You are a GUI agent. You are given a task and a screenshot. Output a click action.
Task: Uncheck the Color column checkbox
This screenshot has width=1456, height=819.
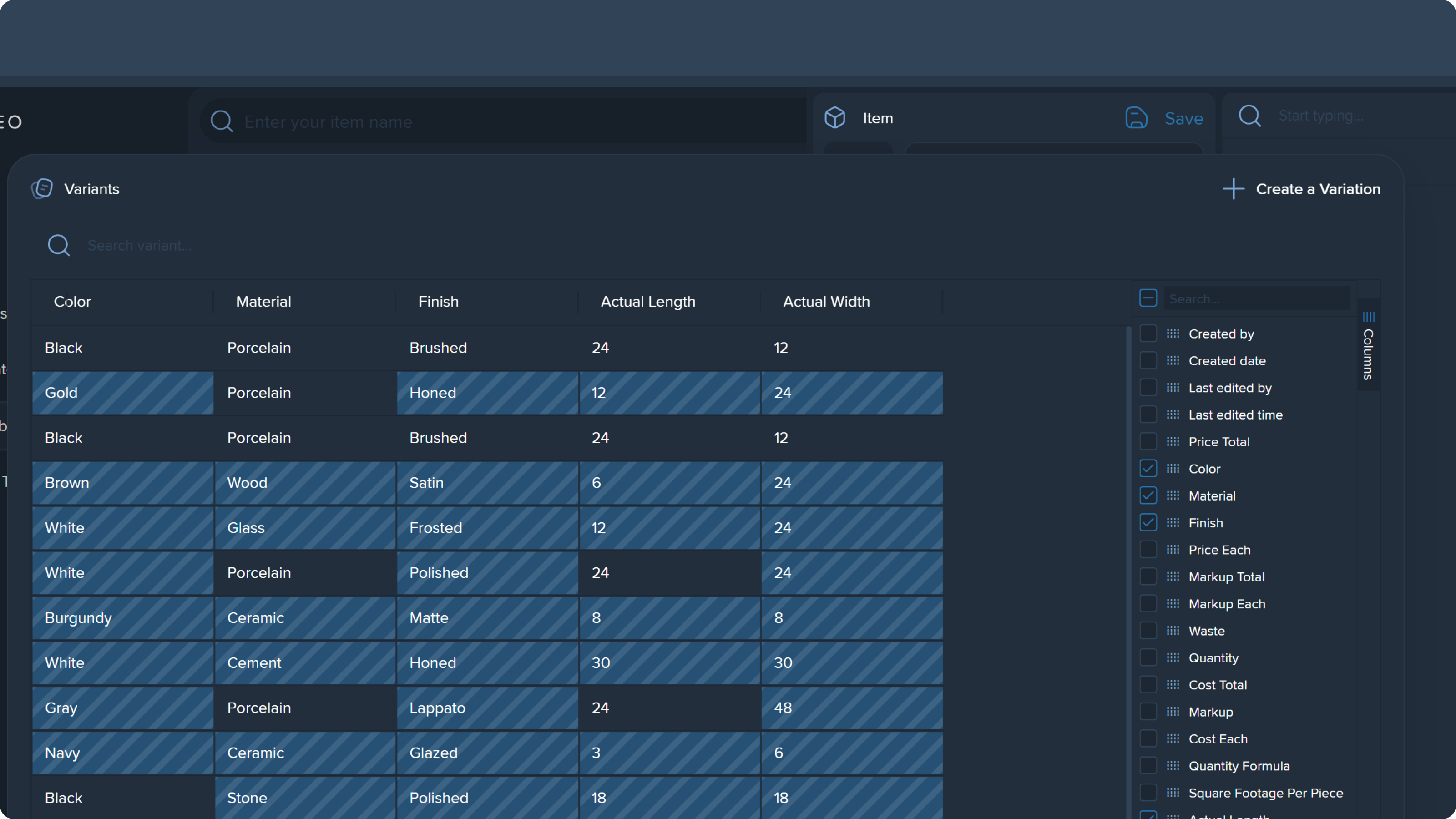(1148, 469)
